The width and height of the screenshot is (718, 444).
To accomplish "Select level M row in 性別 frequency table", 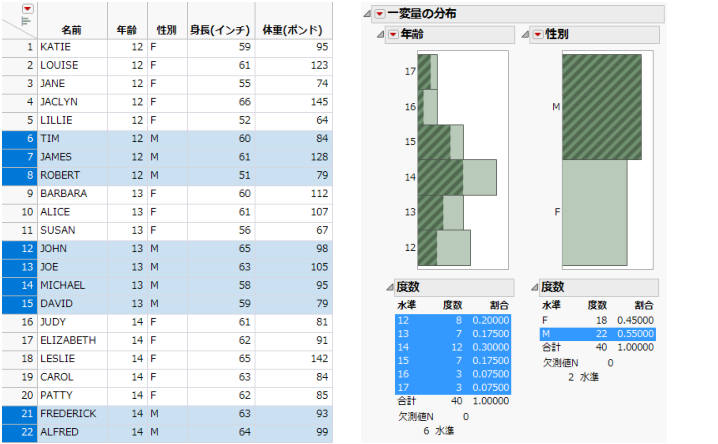I will point(598,334).
